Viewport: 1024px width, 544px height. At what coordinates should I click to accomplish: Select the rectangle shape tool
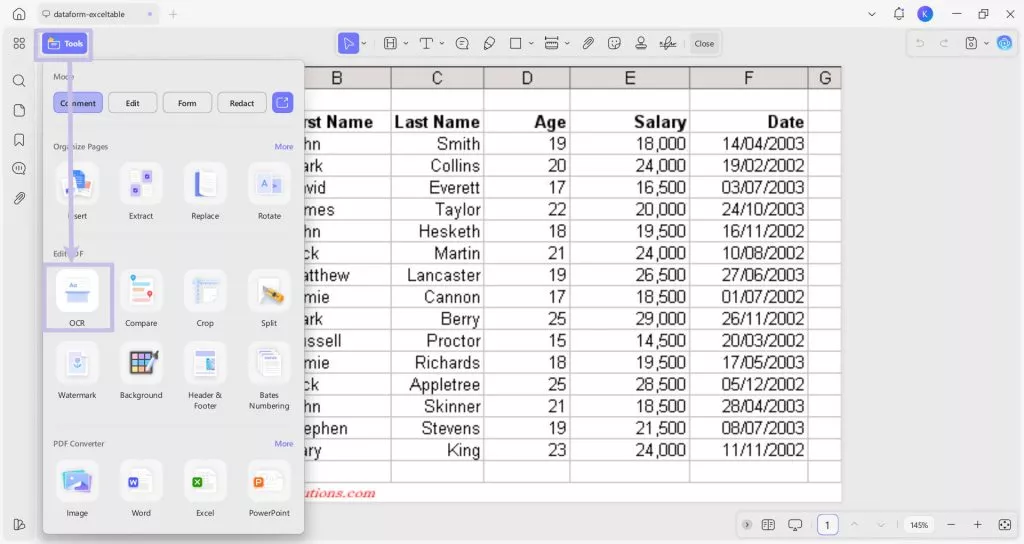coord(516,44)
